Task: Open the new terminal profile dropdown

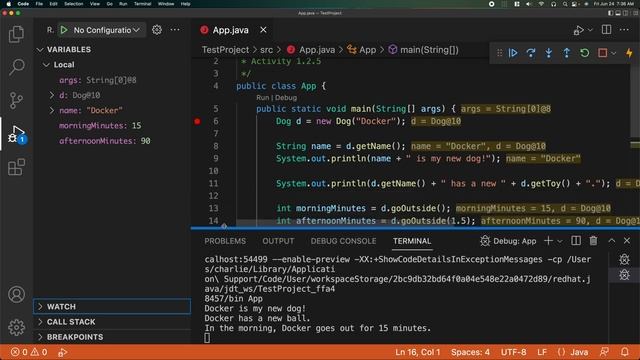Action: pyautogui.click(x=560, y=241)
